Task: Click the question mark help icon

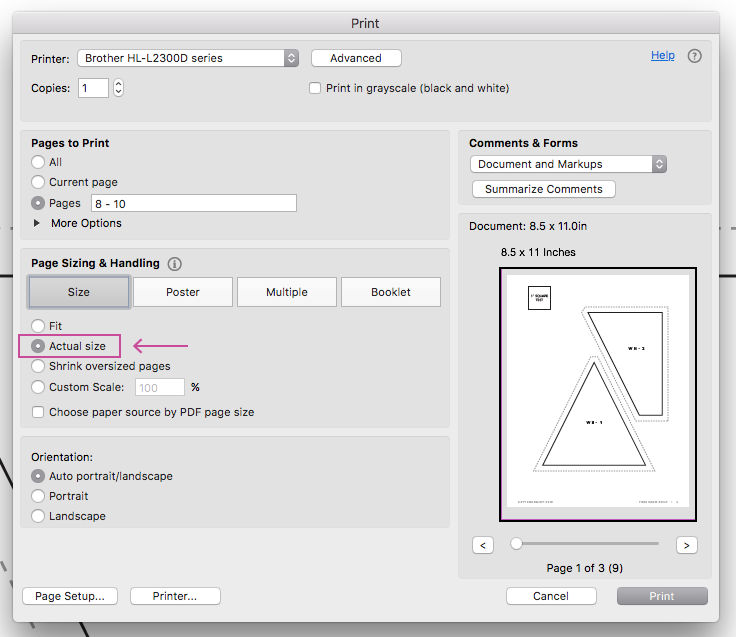Action: 694,56
